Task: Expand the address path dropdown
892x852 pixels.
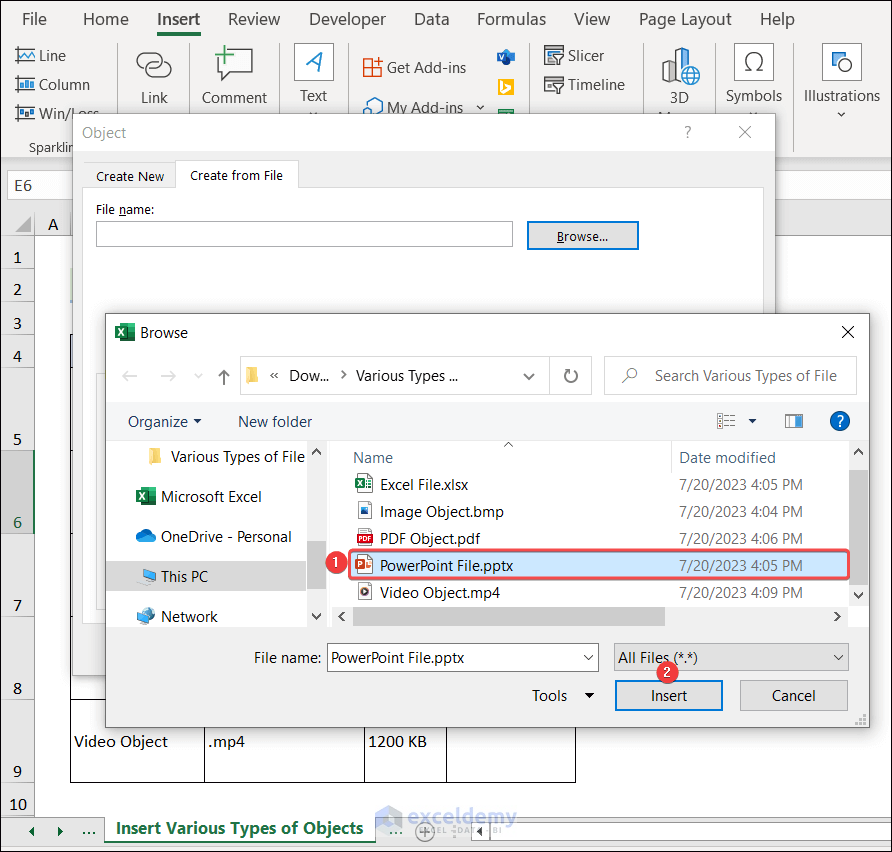Action: coord(529,376)
